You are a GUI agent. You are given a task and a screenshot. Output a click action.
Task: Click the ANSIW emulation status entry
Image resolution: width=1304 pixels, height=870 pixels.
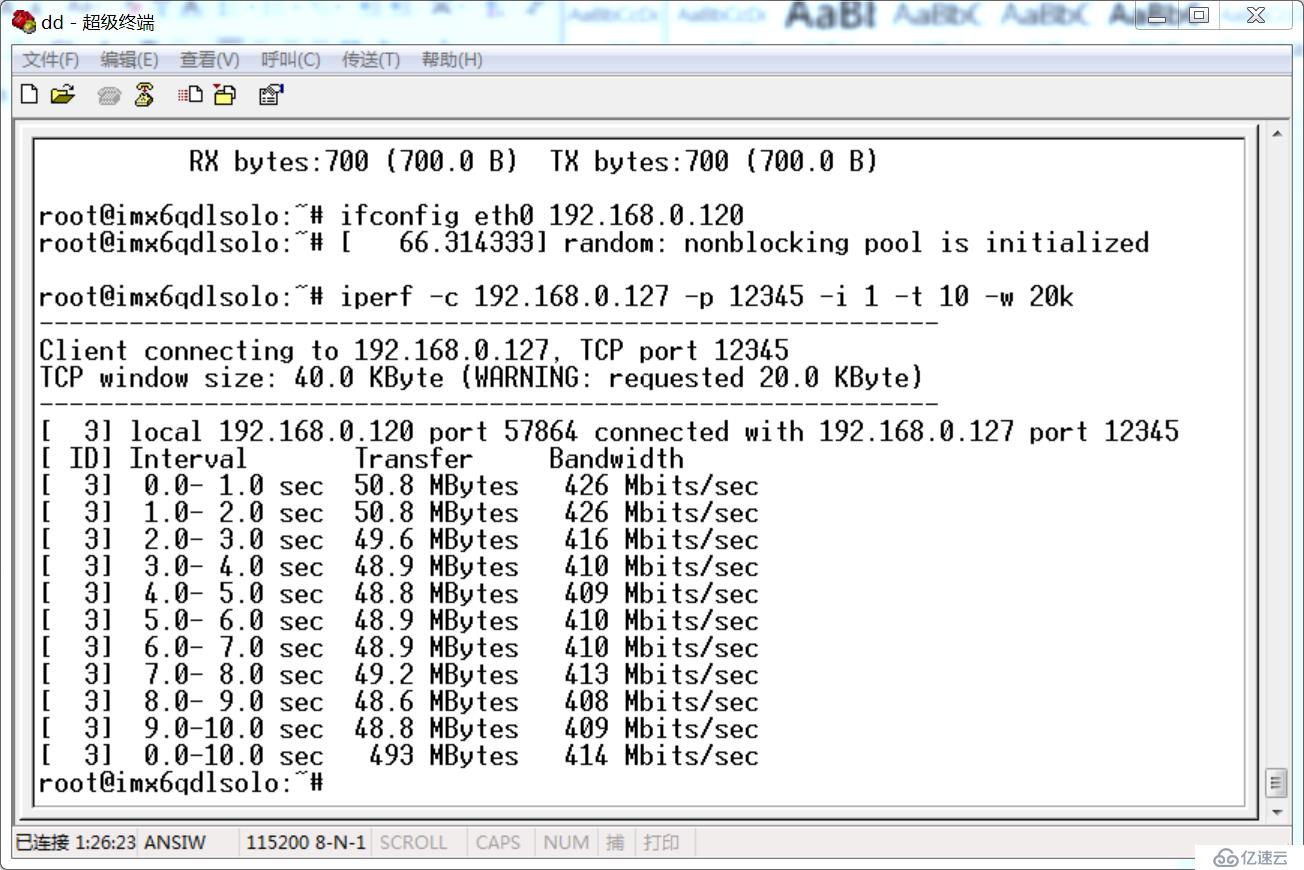click(175, 842)
